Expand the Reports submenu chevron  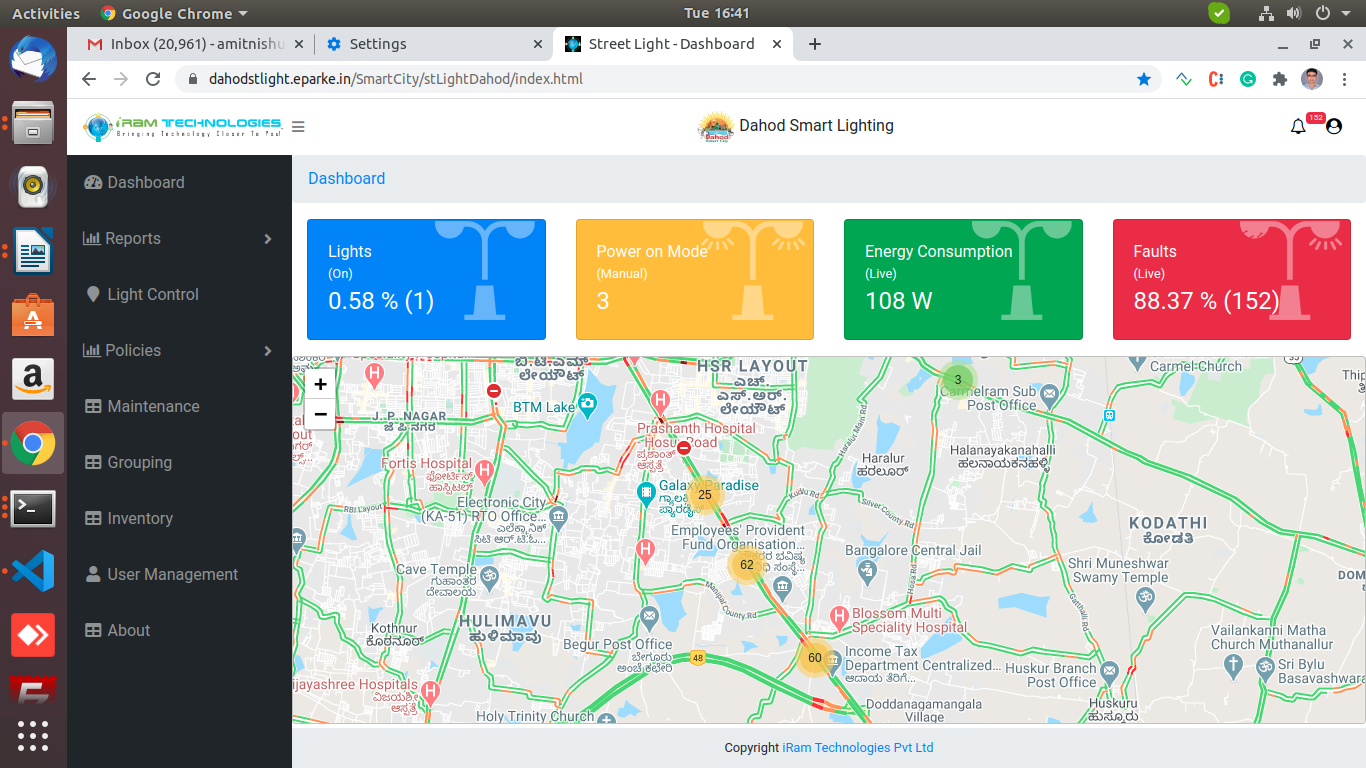tap(267, 239)
